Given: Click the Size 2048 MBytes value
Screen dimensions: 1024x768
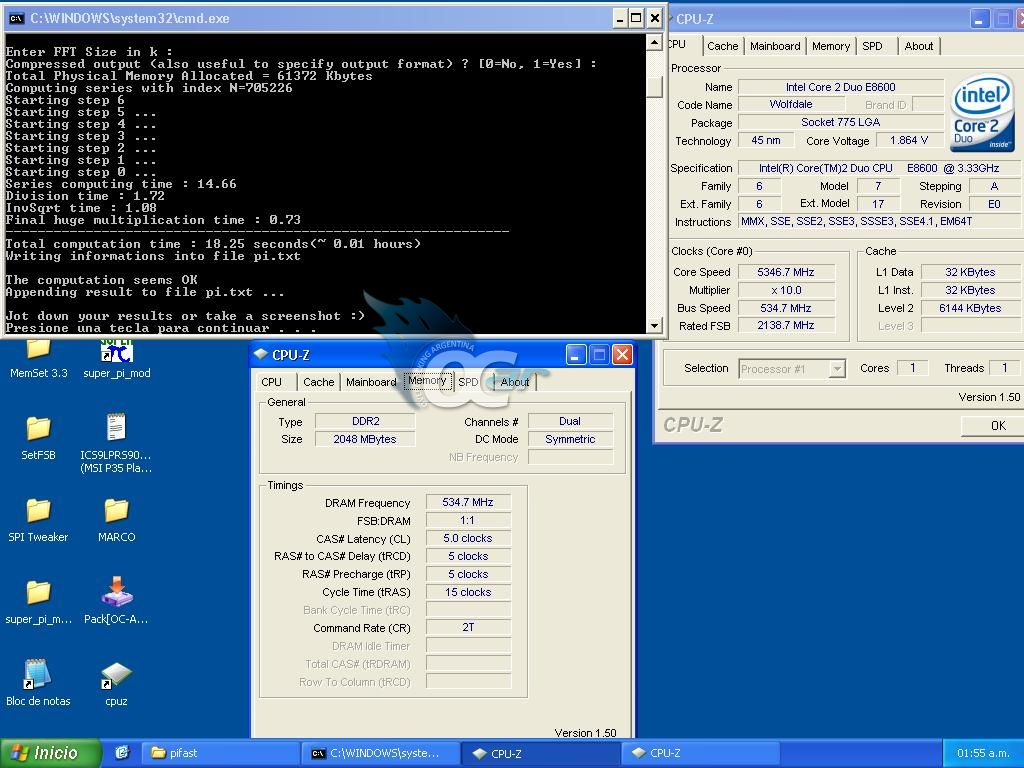Looking at the screenshot, I should pos(364,440).
